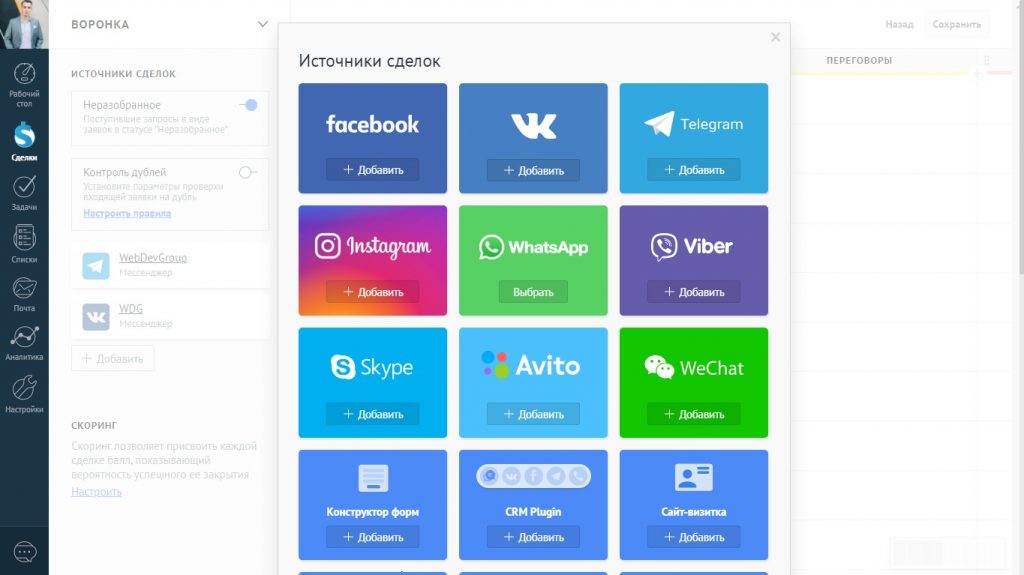Close the Источники сделок dialog

click(x=775, y=37)
